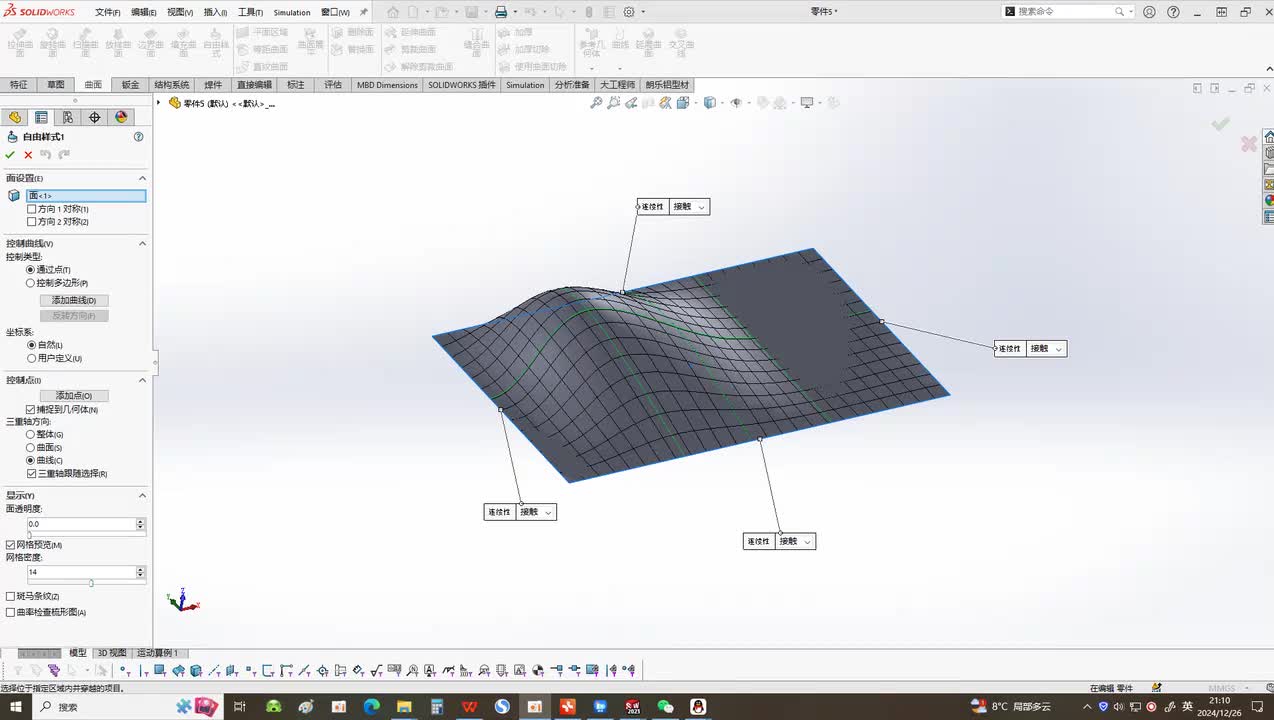Adjust the 网格密度 density slider
This screenshot has width=1274, height=720.
pos(91,583)
